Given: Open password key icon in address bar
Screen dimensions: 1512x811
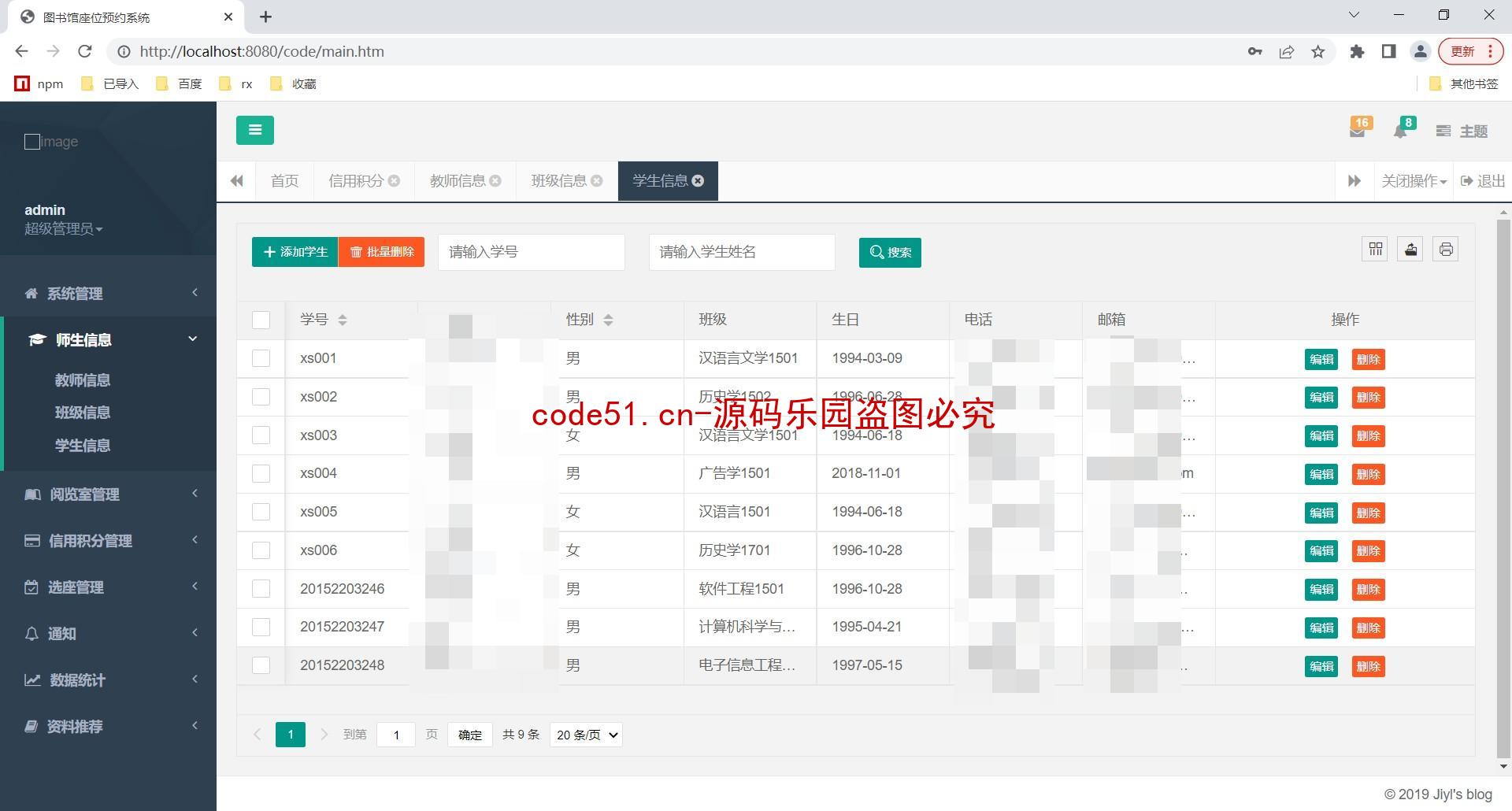Looking at the screenshot, I should point(1255,51).
